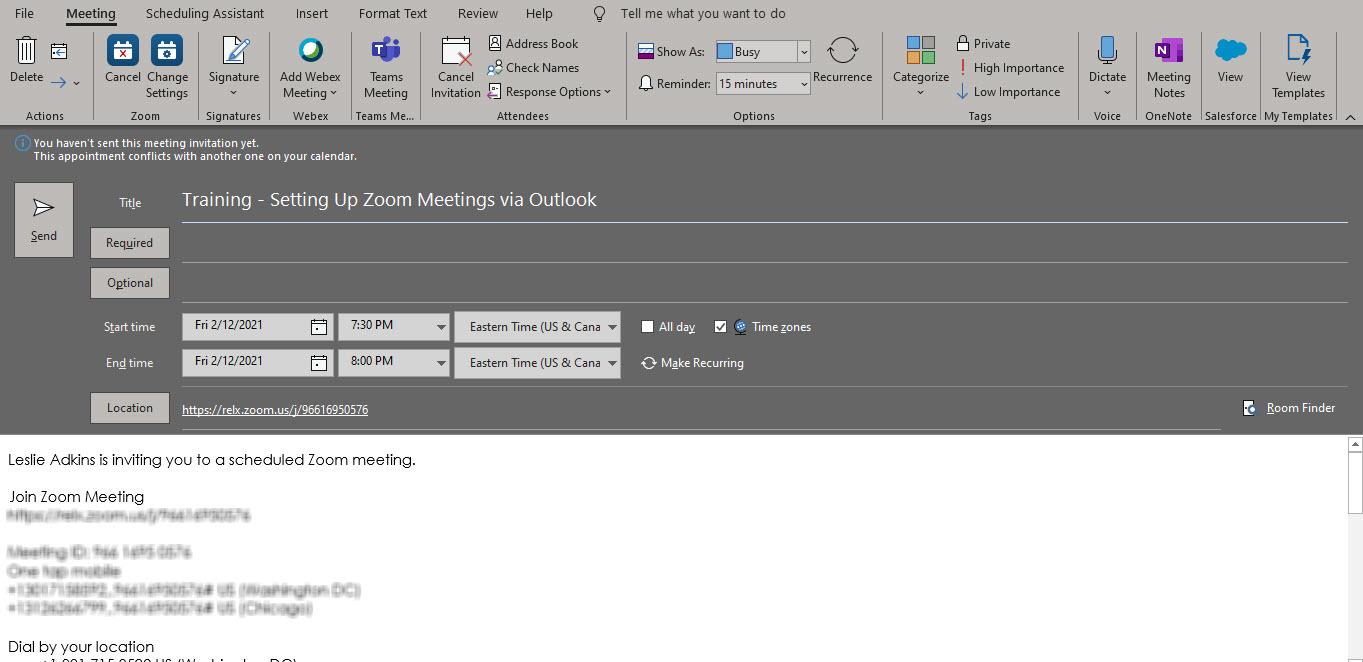
Task: Open the start time zone dropdown
Action: click(613, 327)
